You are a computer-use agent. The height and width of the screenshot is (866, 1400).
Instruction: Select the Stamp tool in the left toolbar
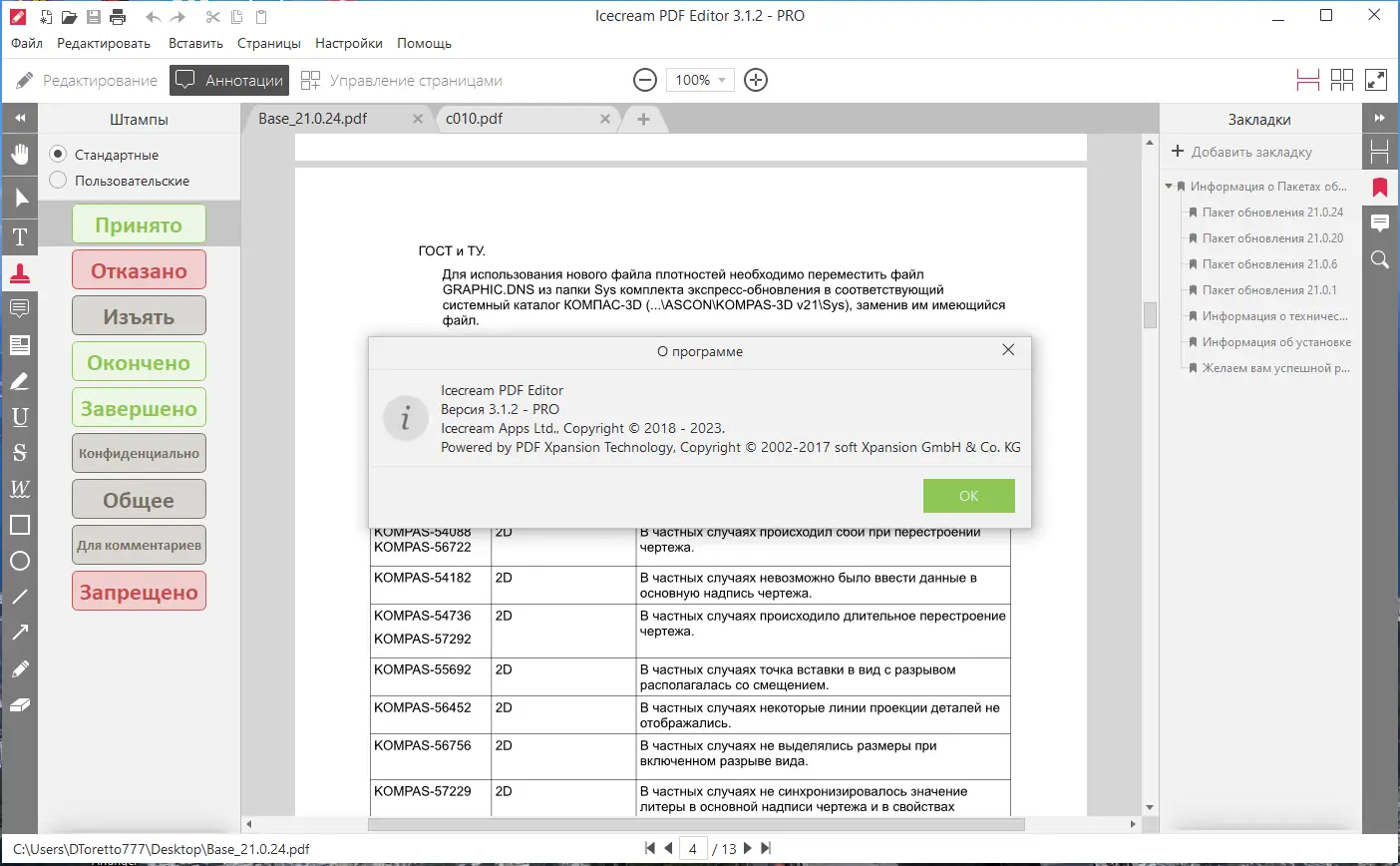tap(19, 271)
